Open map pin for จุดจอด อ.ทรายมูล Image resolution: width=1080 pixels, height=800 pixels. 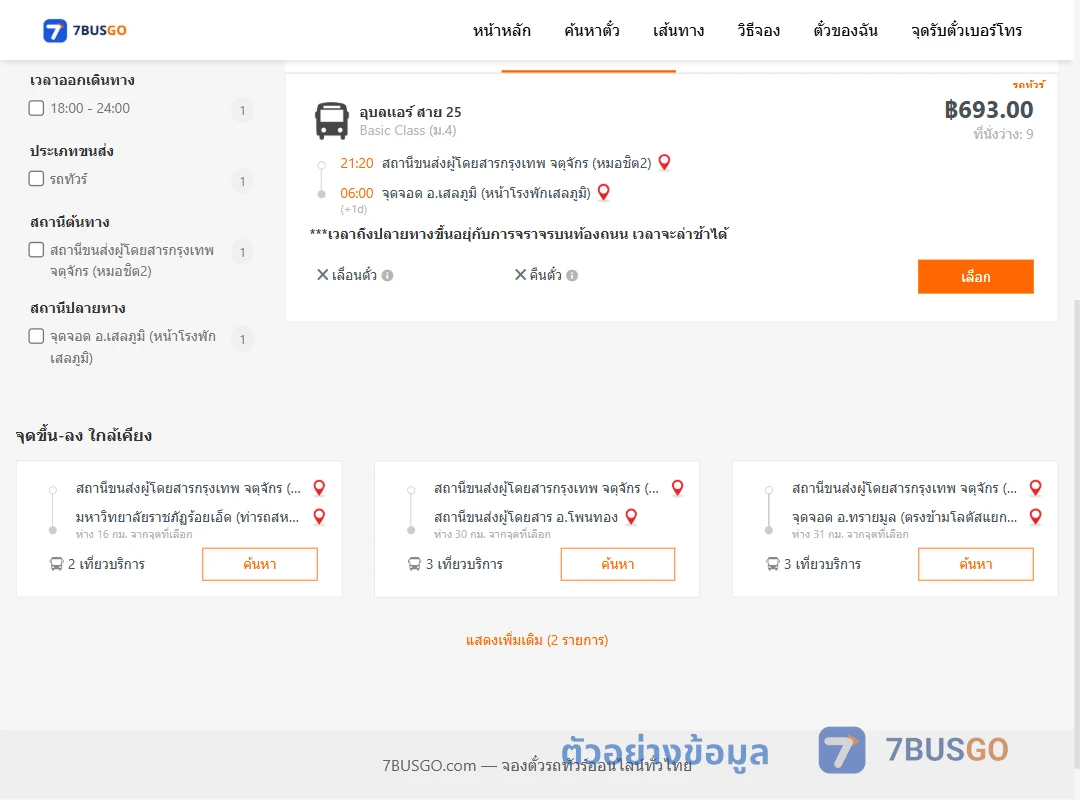pyautogui.click(x=1035, y=516)
